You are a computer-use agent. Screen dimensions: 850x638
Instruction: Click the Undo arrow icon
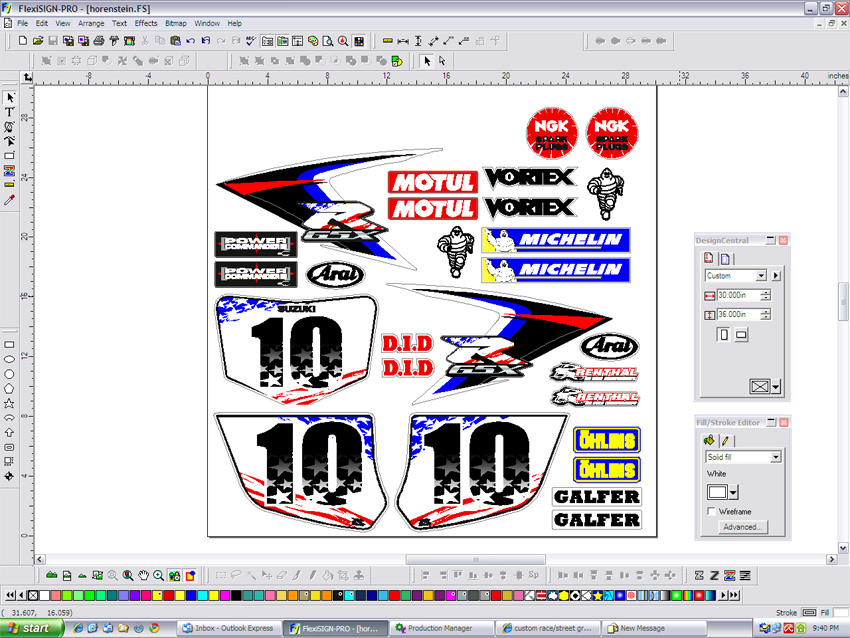coord(190,41)
